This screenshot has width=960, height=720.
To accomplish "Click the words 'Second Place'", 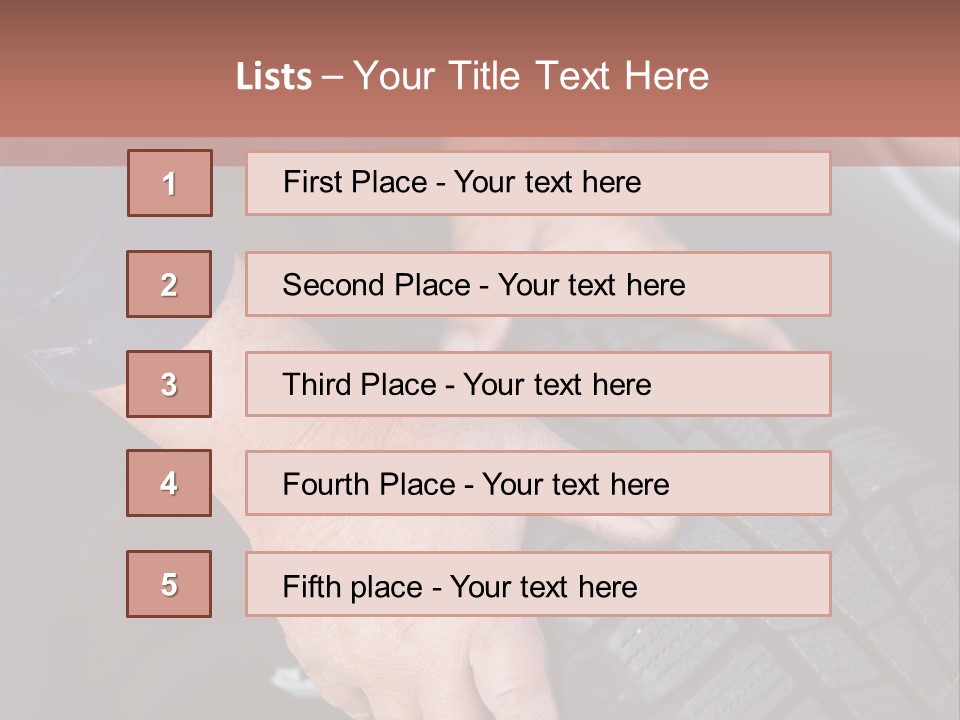I will click(x=377, y=285).
